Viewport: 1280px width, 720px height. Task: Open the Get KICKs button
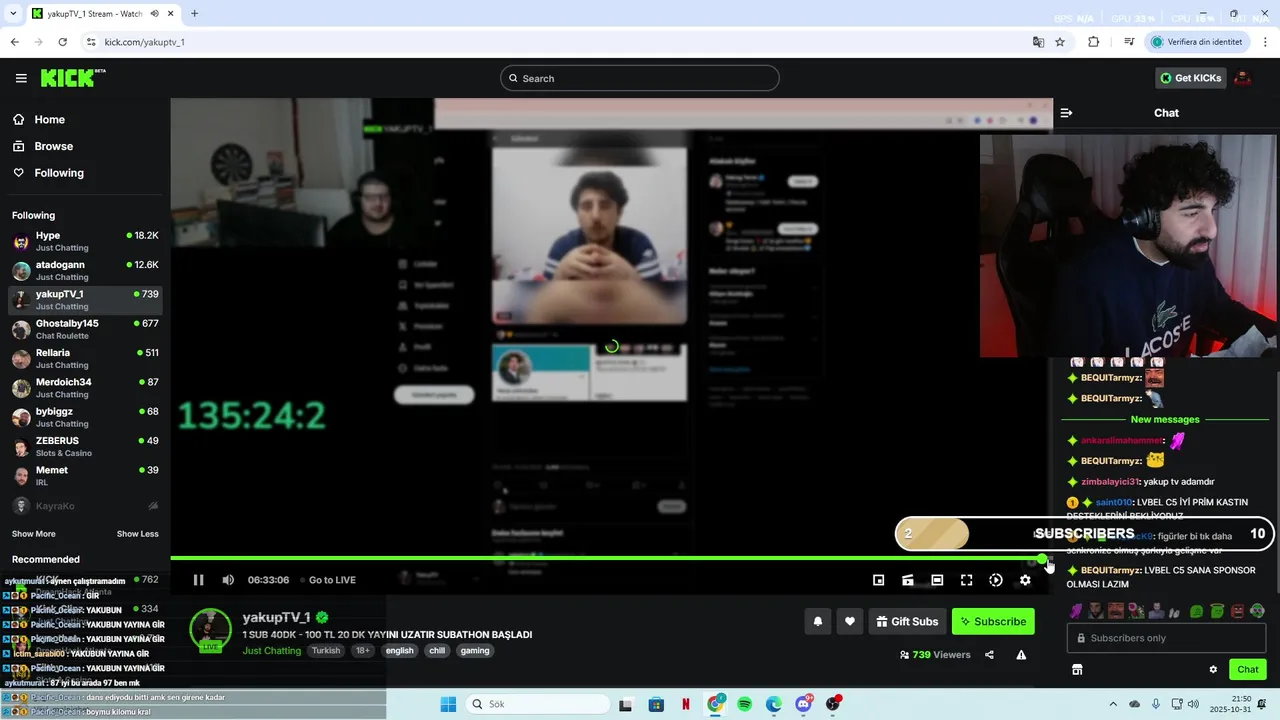point(1190,78)
